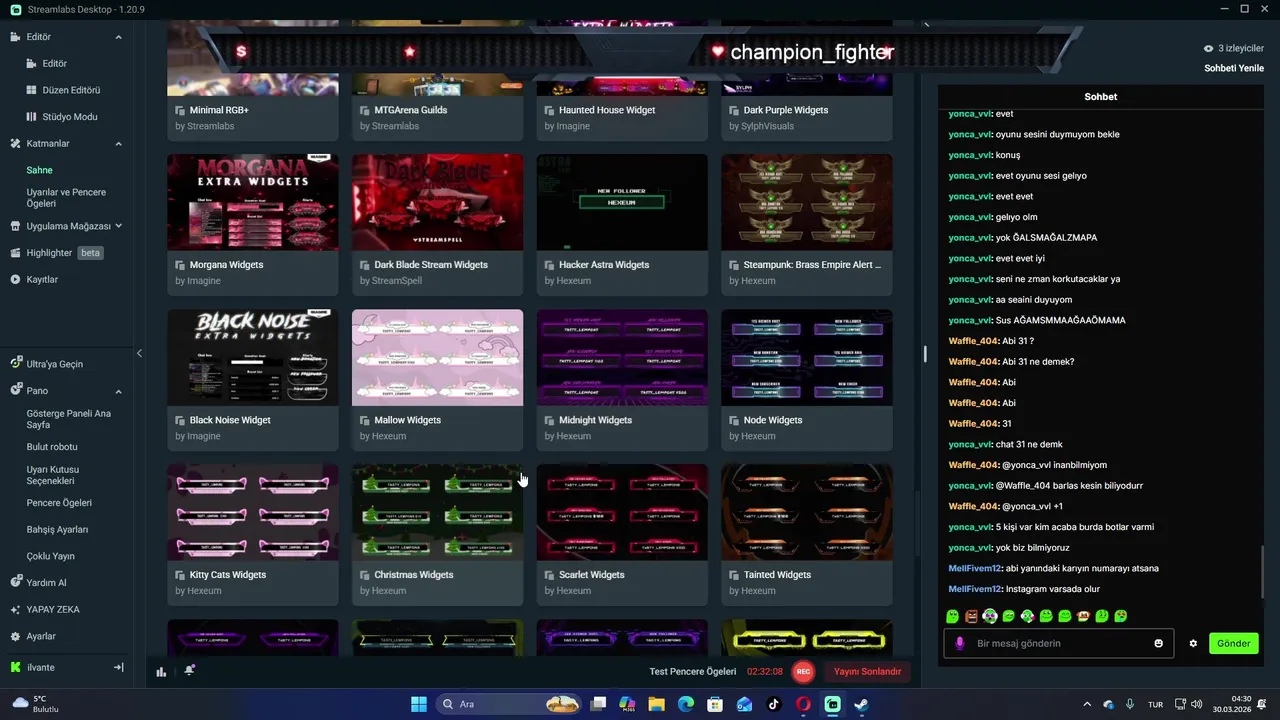Click the viewer count eye icon
This screenshot has height=720, width=1280.
pos(1209,48)
